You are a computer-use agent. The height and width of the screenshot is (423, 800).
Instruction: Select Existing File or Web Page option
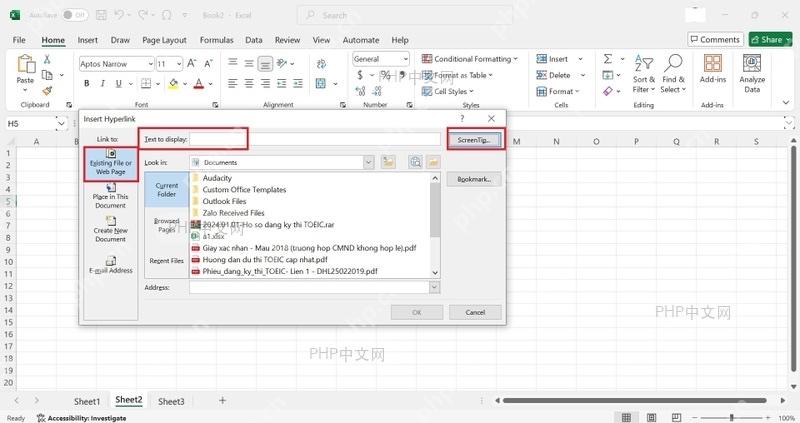coord(111,163)
